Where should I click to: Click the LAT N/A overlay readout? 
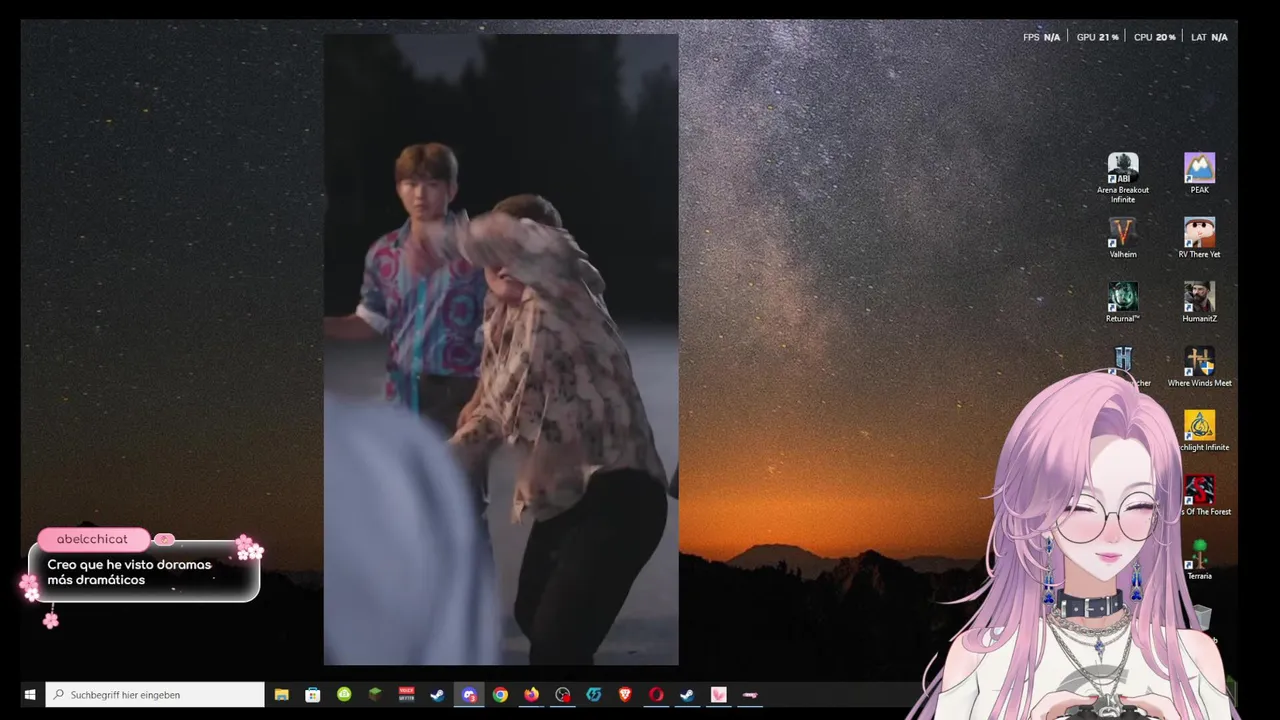coord(1209,37)
